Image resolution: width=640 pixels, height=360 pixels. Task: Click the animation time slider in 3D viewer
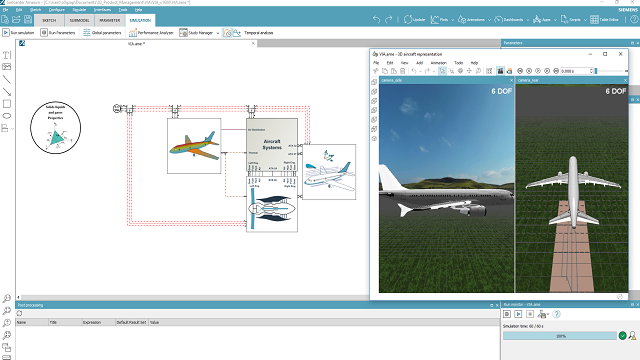click(x=611, y=71)
